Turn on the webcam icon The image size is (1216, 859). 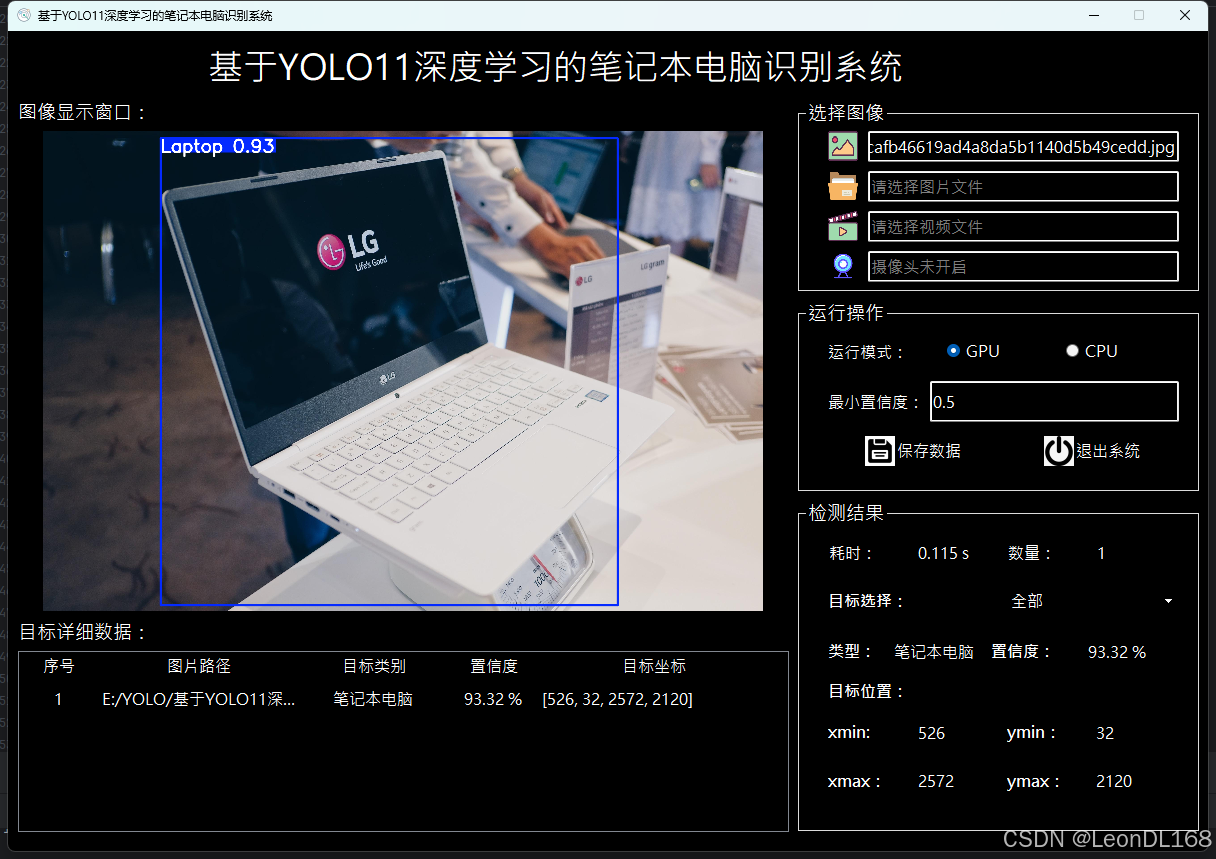pyautogui.click(x=843, y=266)
